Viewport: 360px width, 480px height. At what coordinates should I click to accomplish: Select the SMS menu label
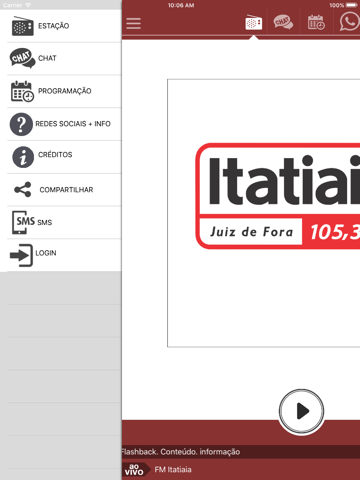pyautogui.click(x=45, y=222)
